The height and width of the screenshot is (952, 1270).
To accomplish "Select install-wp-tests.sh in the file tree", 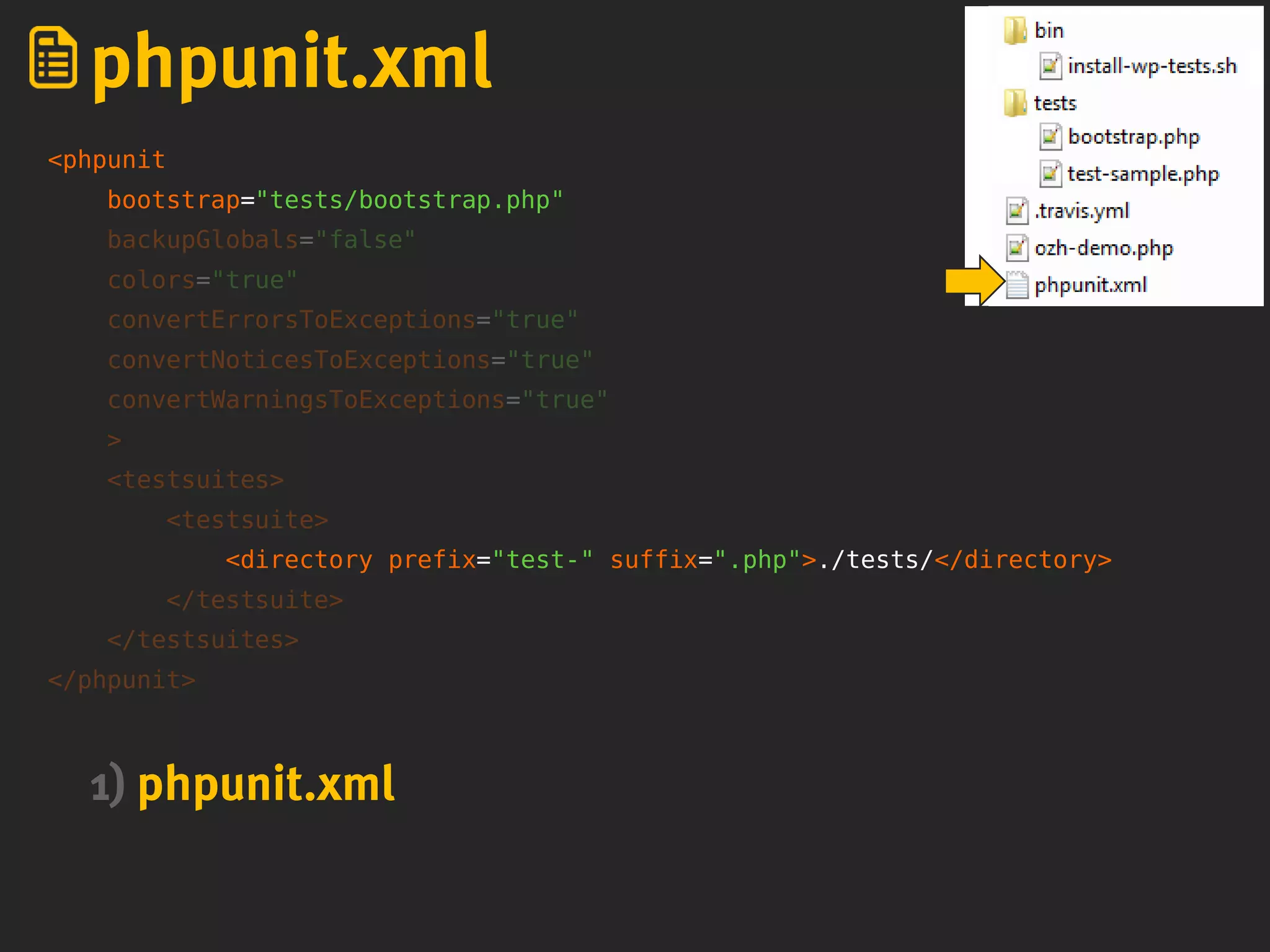I will point(1152,66).
